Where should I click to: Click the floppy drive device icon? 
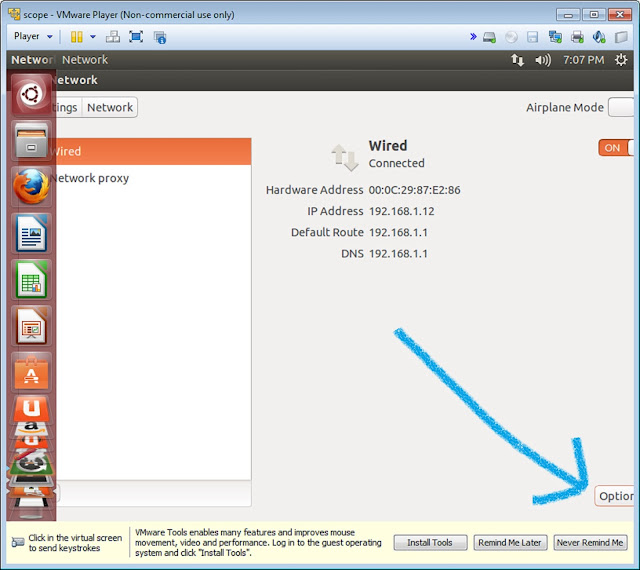pyautogui.click(x=533, y=37)
